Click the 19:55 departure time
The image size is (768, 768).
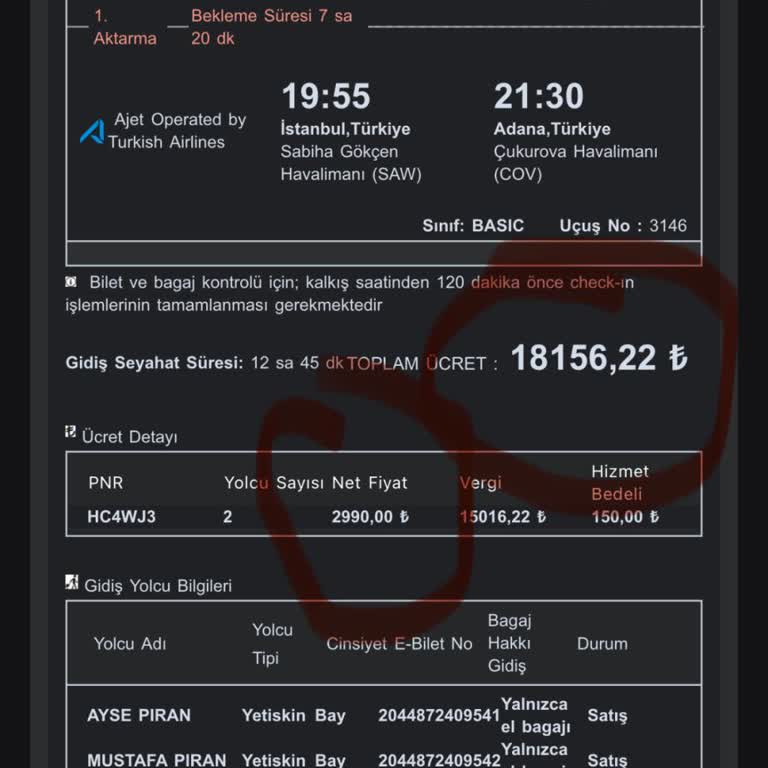pos(326,96)
